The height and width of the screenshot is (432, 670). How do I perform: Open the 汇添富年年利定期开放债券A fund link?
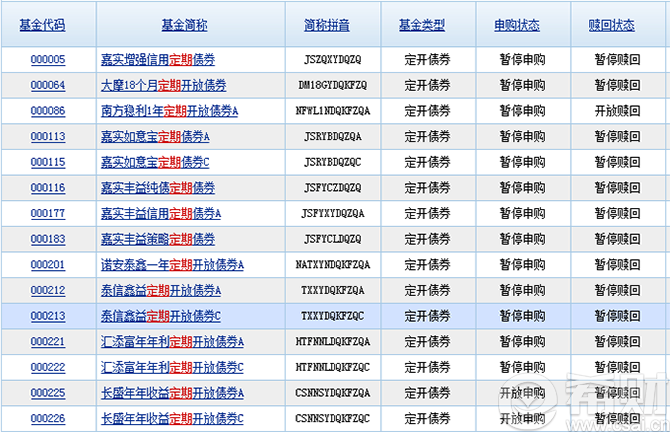coord(172,341)
